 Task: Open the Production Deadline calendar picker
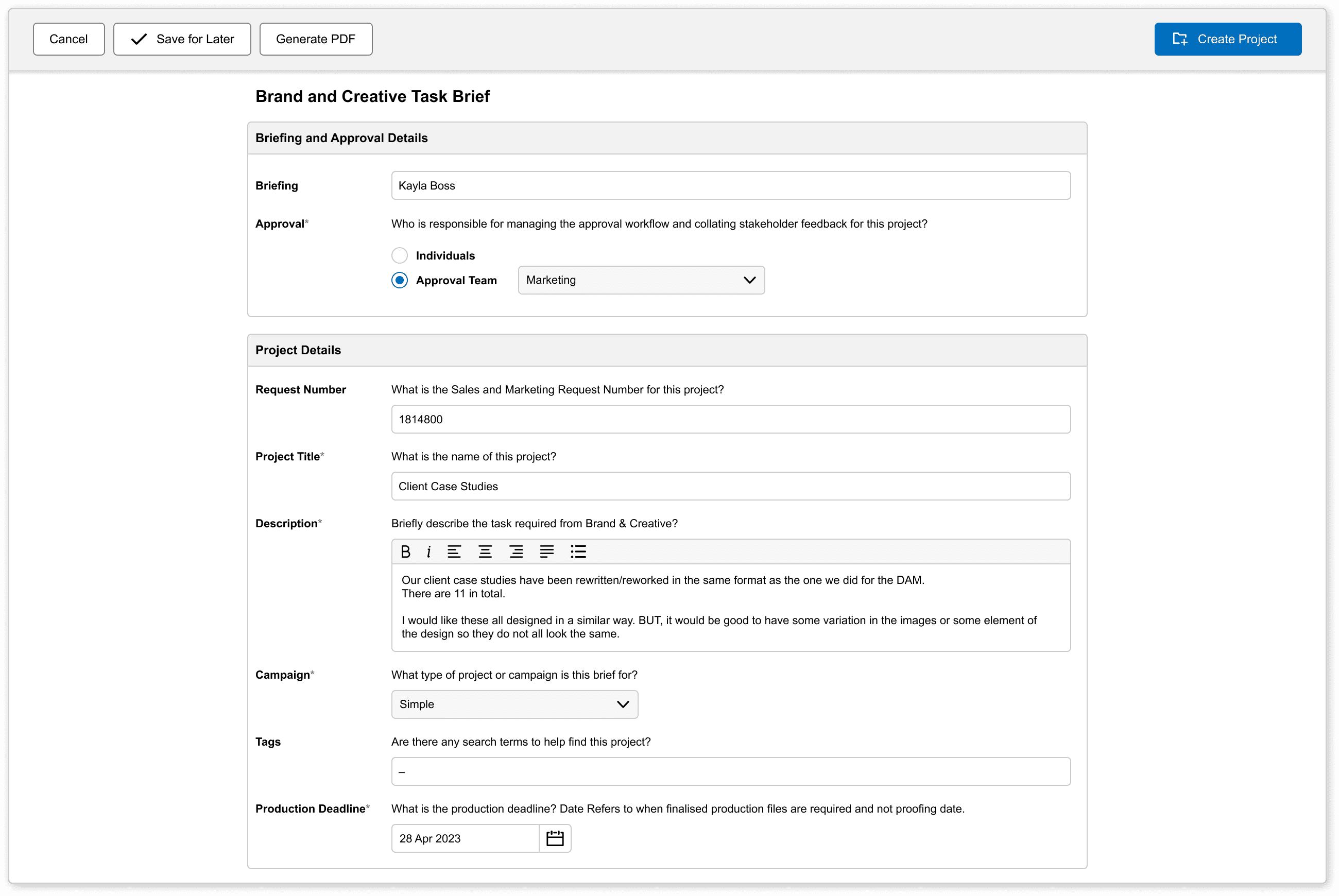[555, 838]
